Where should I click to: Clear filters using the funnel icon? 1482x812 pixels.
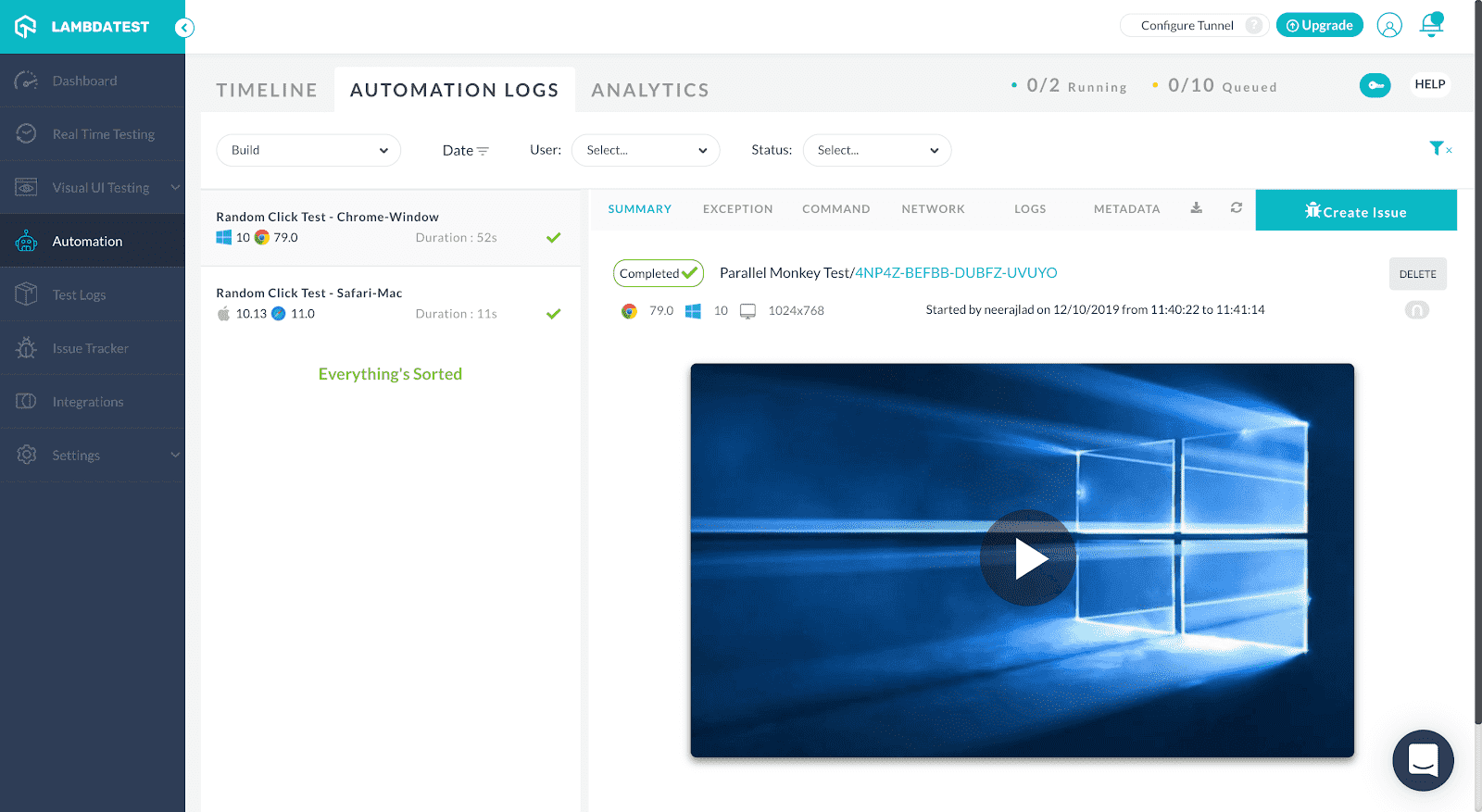pos(1439,148)
